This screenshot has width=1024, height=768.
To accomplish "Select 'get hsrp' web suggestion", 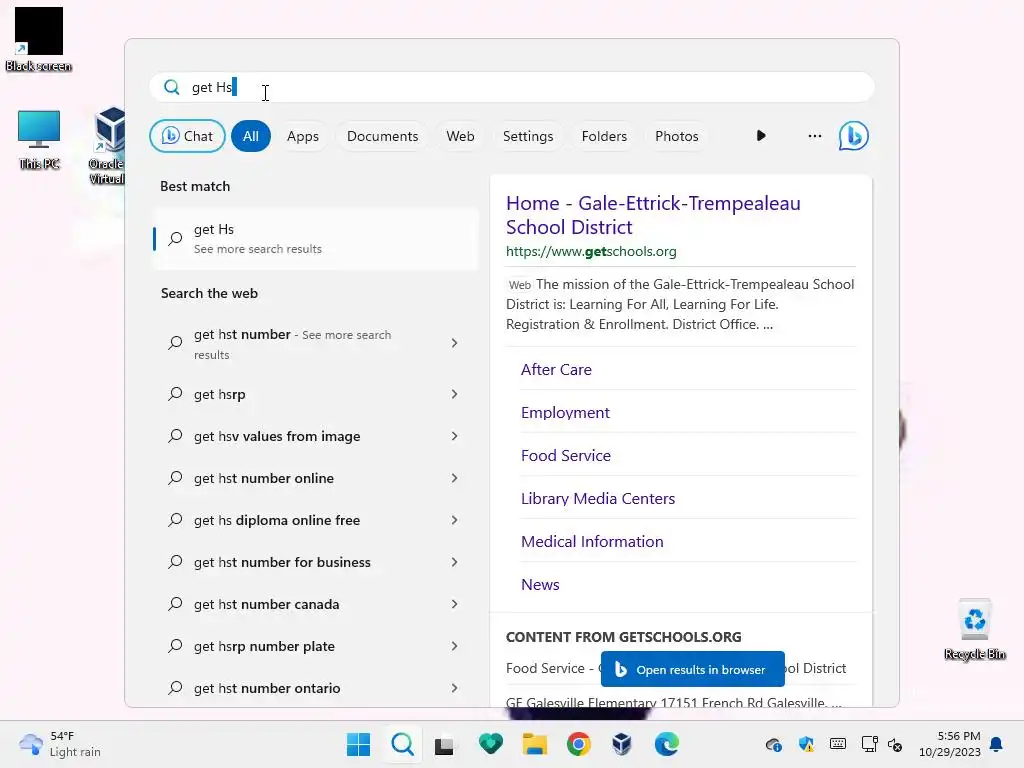I will tap(316, 394).
